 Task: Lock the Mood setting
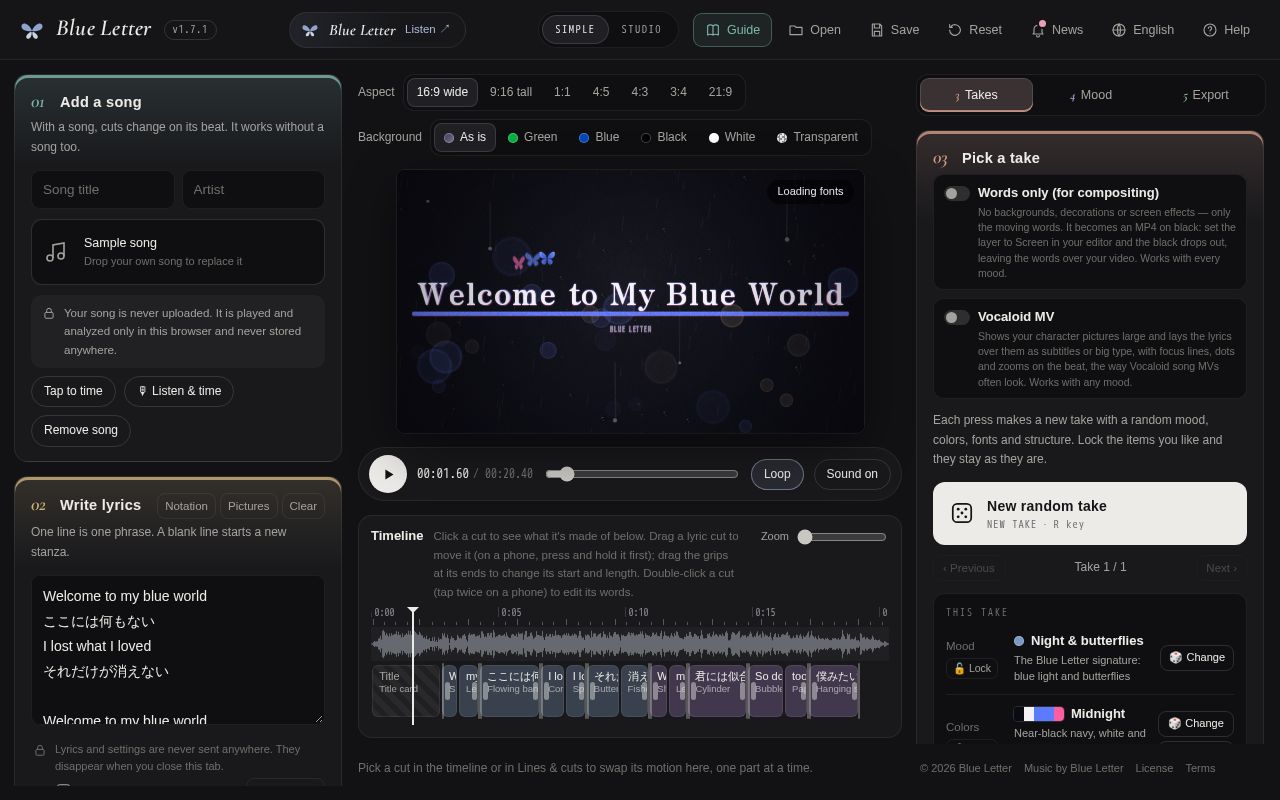click(972, 668)
